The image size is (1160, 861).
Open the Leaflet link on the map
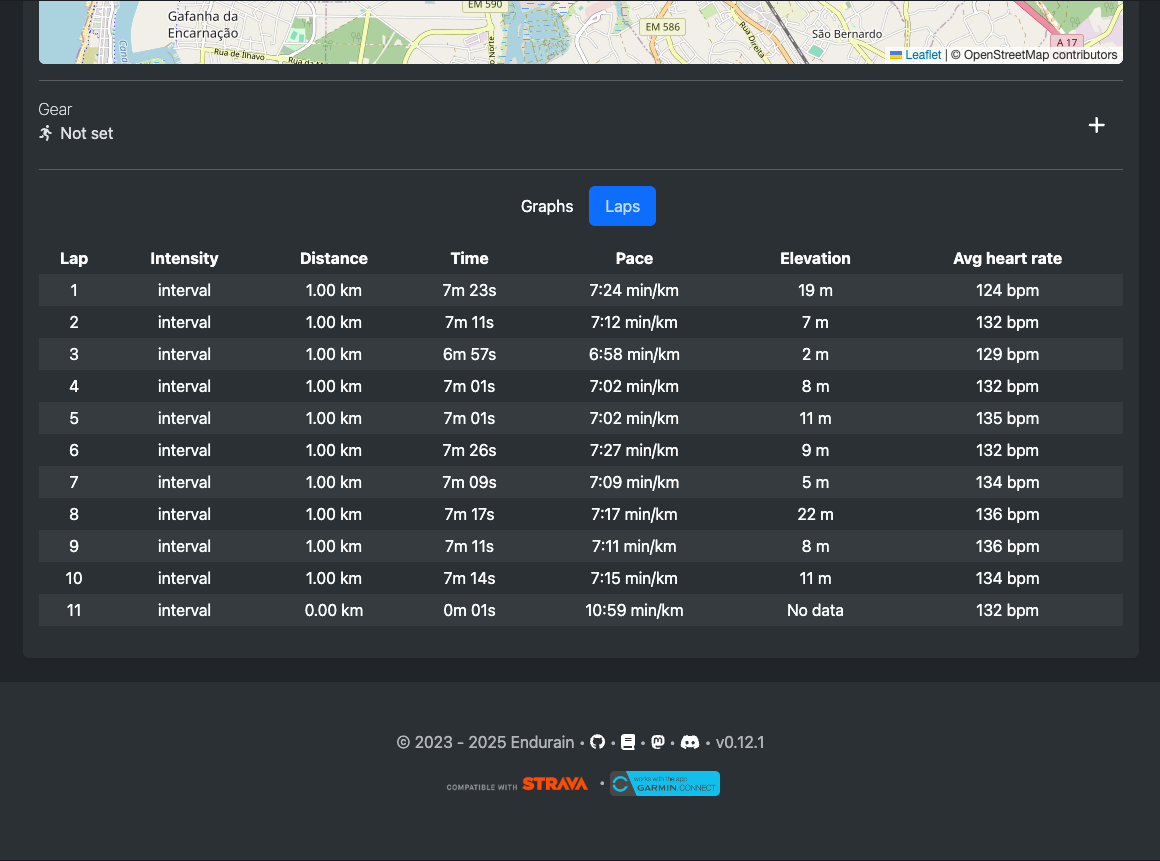923,55
